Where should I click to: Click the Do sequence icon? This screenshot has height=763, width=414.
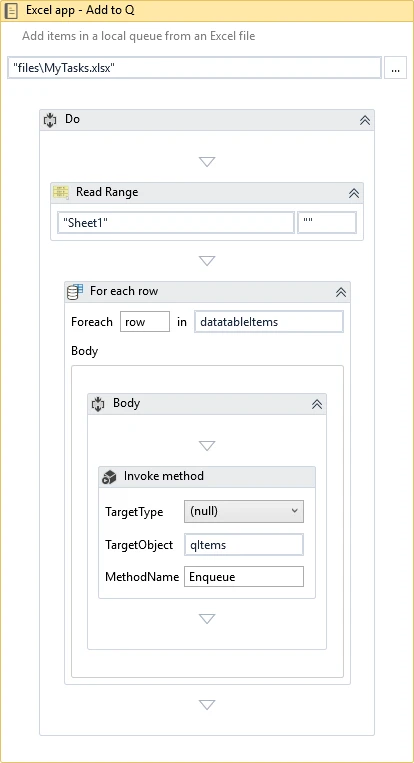(50, 120)
